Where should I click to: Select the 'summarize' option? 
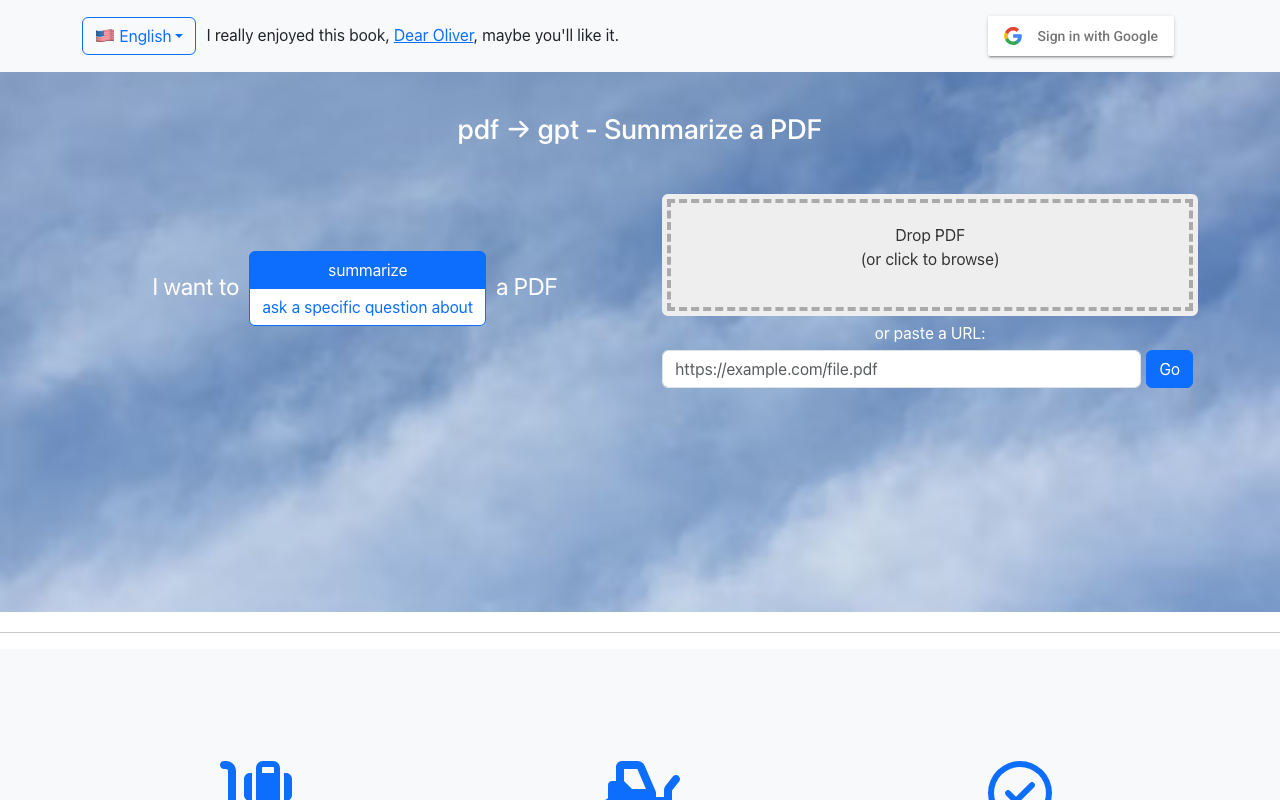pos(367,270)
